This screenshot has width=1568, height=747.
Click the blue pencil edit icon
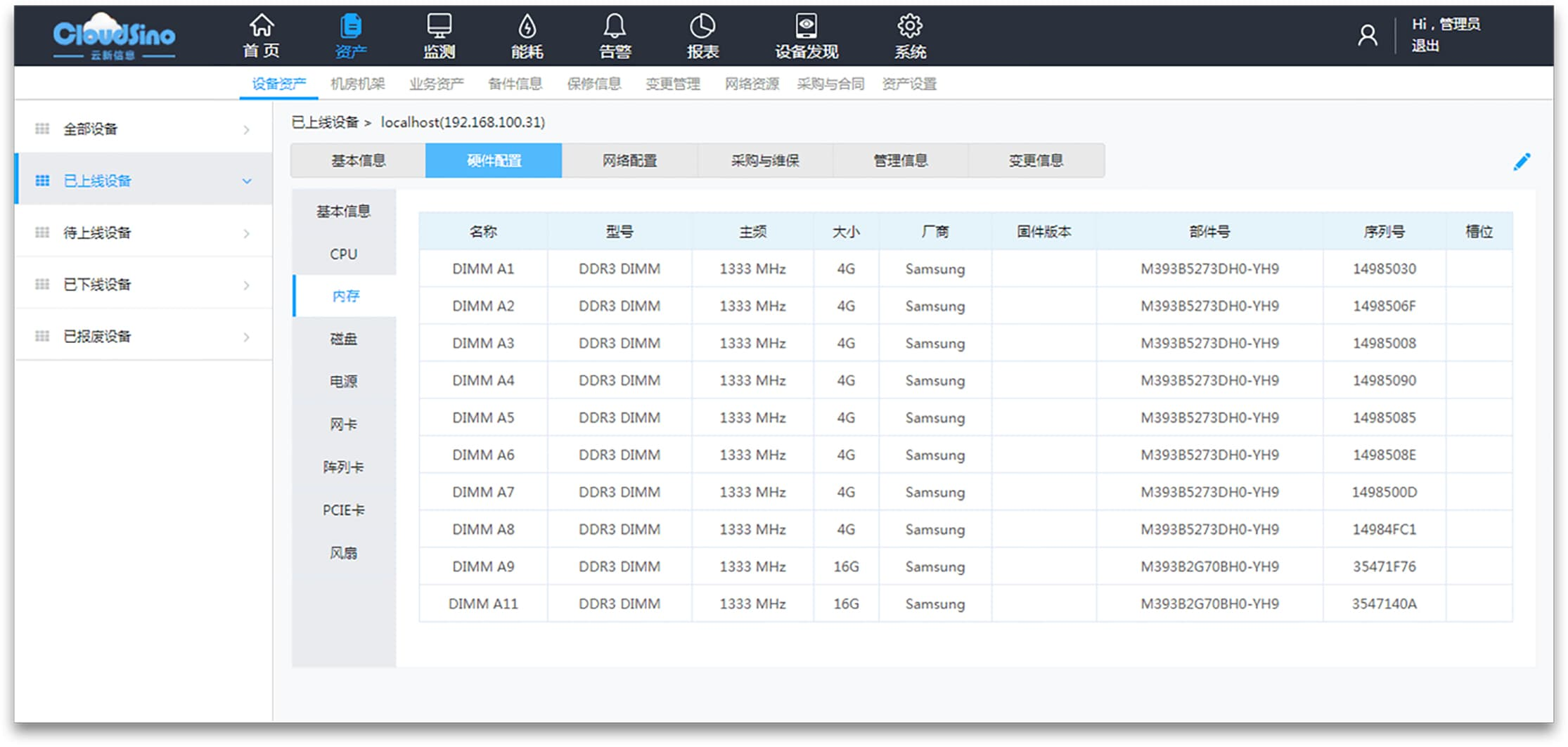tap(1522, 162)
